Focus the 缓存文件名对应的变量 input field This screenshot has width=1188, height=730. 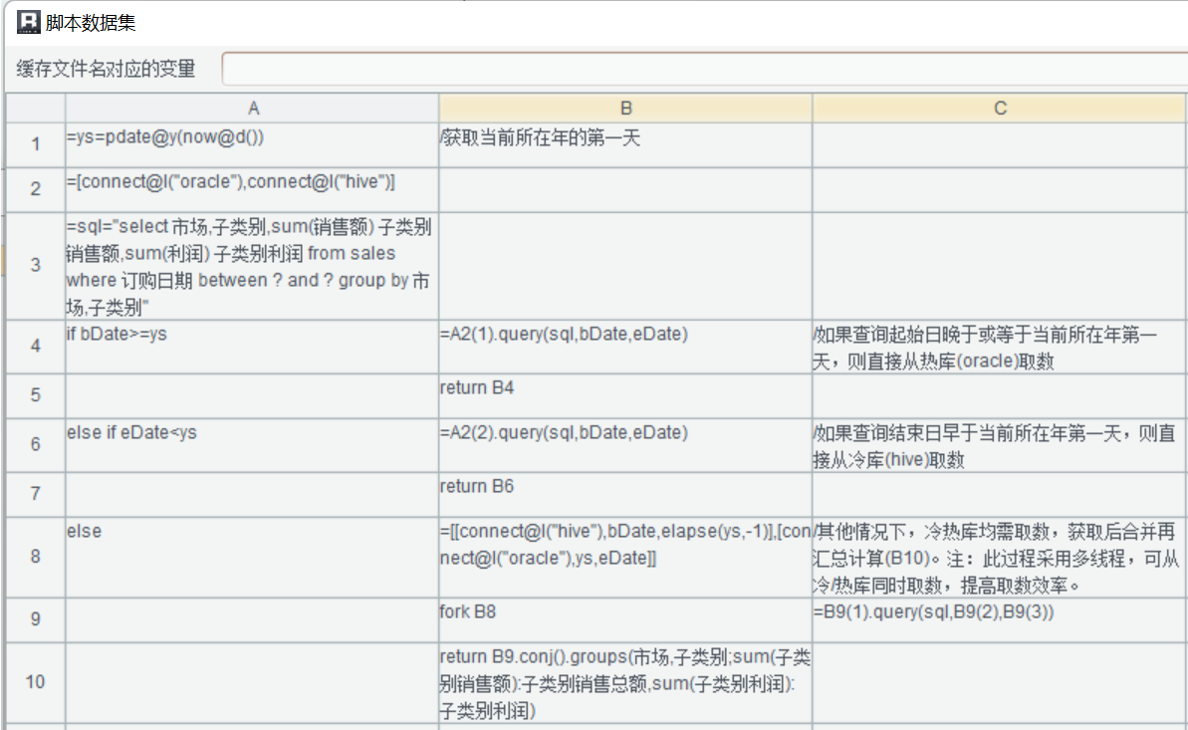tap(705, 69)
